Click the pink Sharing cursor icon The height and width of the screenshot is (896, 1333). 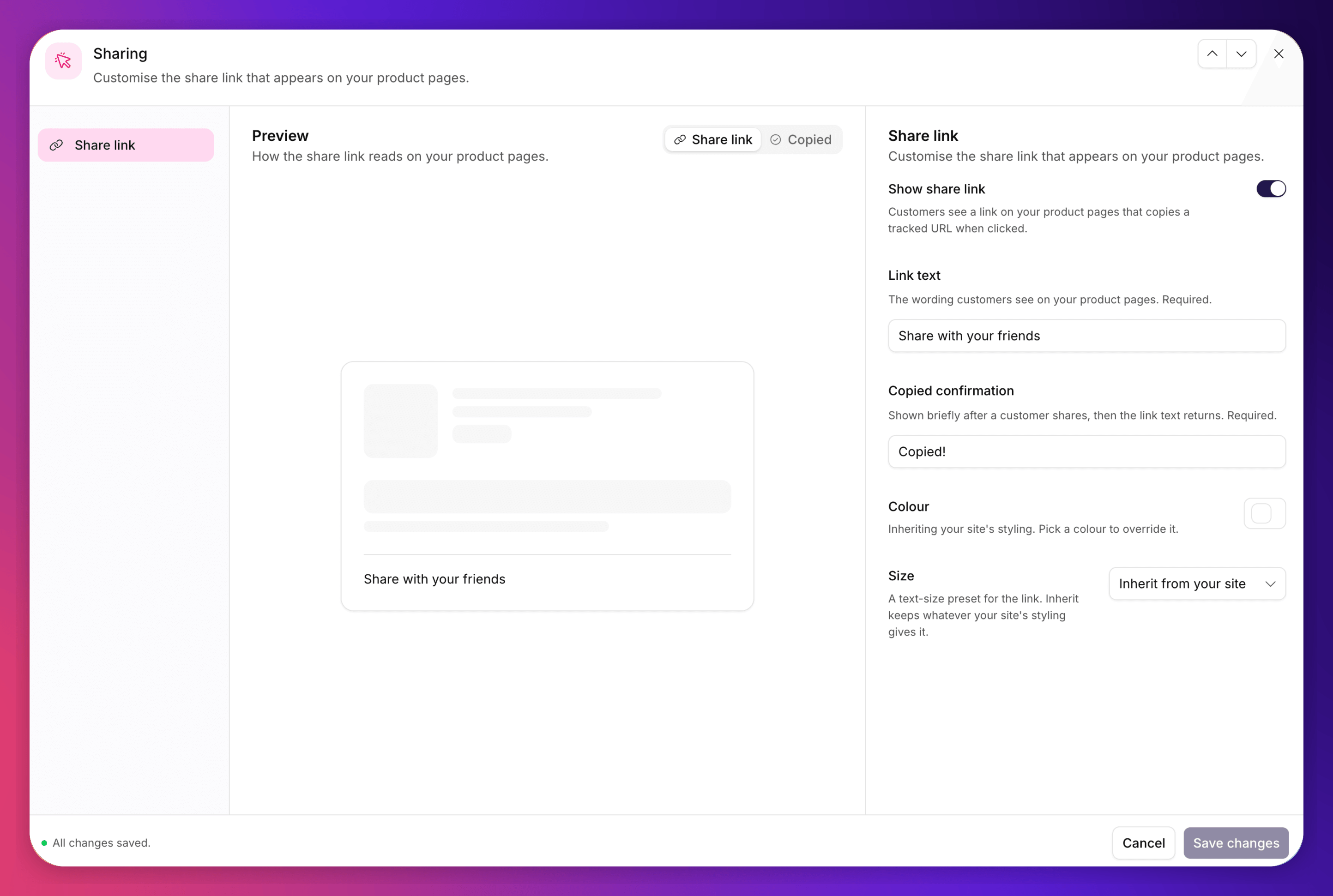[63, 60]
